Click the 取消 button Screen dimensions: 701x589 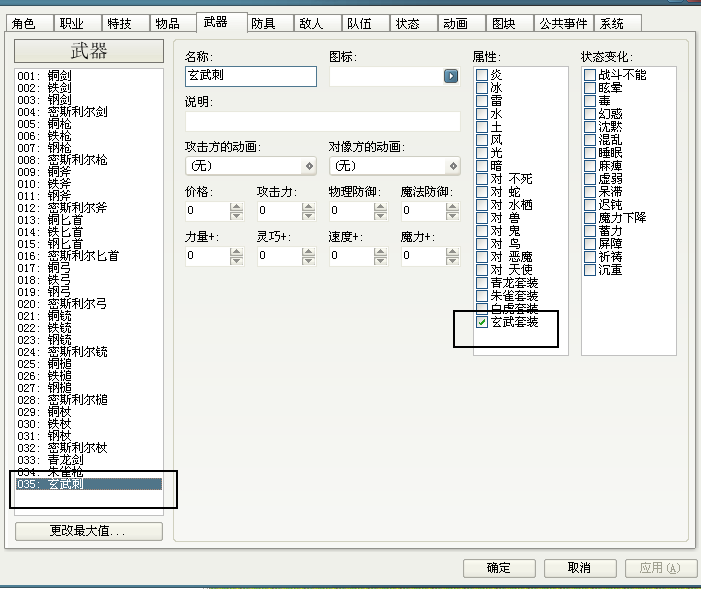click(580, 568)
